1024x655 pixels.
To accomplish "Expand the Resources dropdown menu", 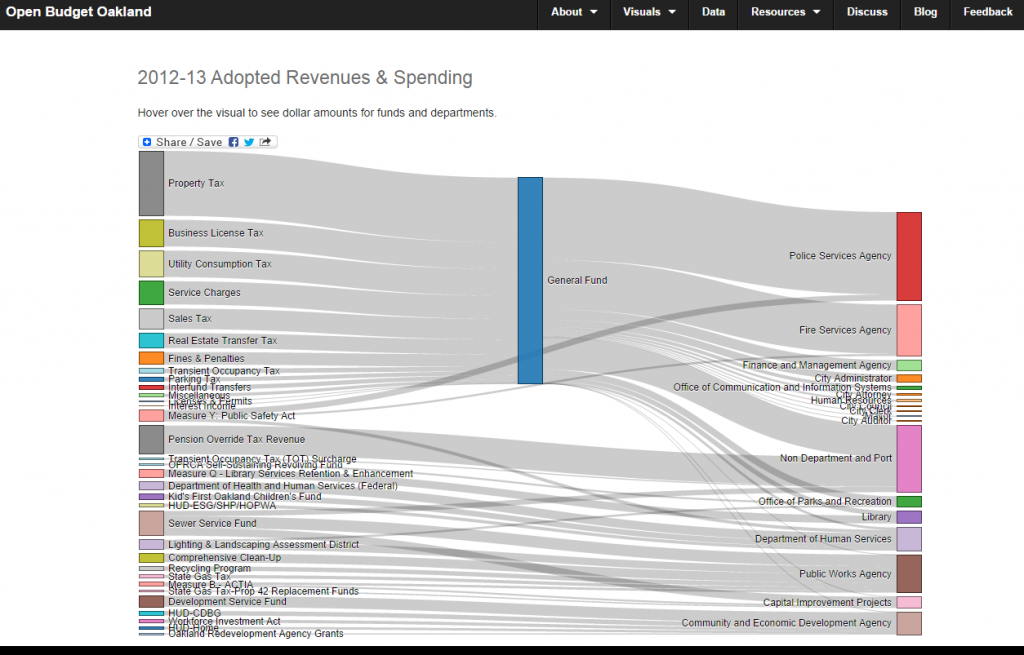I will pos(786,12).
